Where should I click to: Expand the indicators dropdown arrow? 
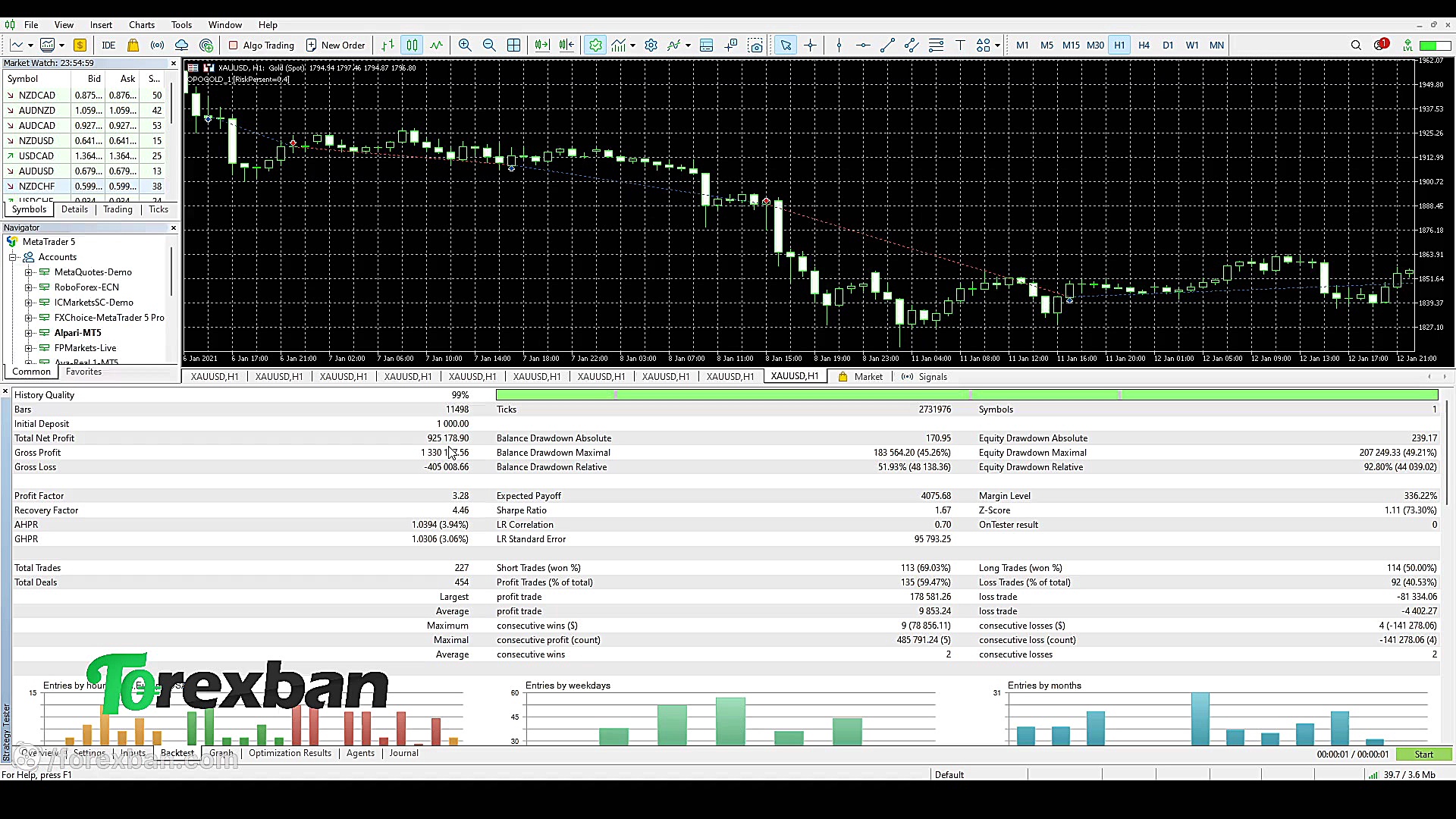pyautogui.click(x=632, y=45)
